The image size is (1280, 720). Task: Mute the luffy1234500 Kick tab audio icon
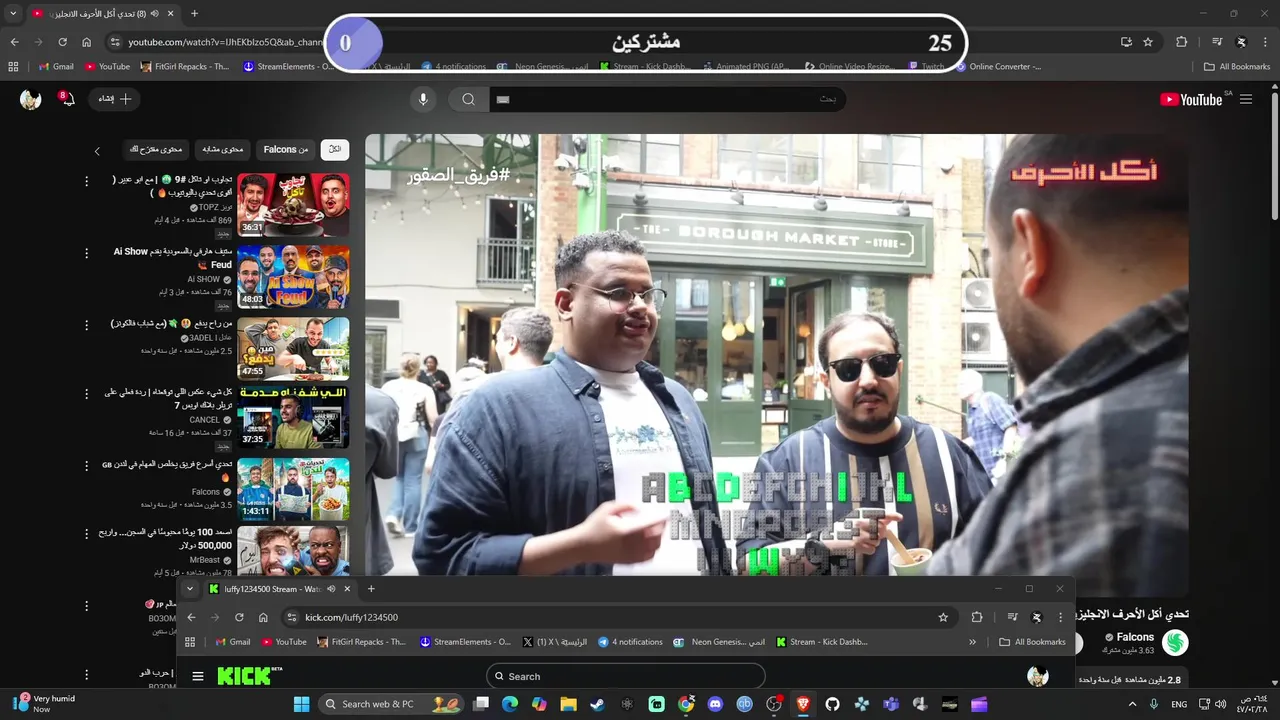(x=331, y=589)
